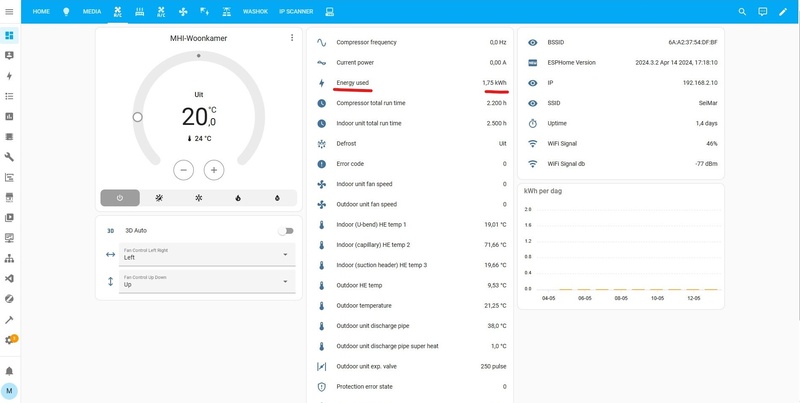Viewport: 800px width, 403px height.
Task: Toggle the 3D Auto switch
Action: [x=287, y=230]
